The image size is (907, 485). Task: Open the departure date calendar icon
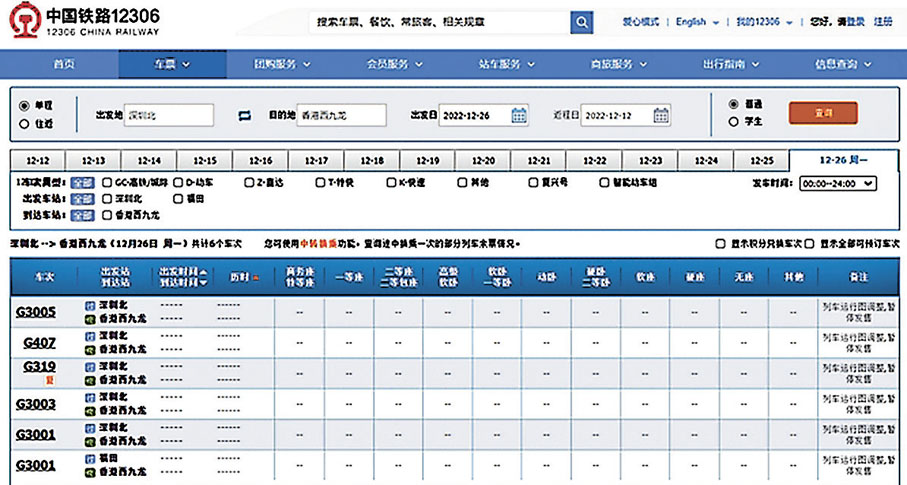519,116
